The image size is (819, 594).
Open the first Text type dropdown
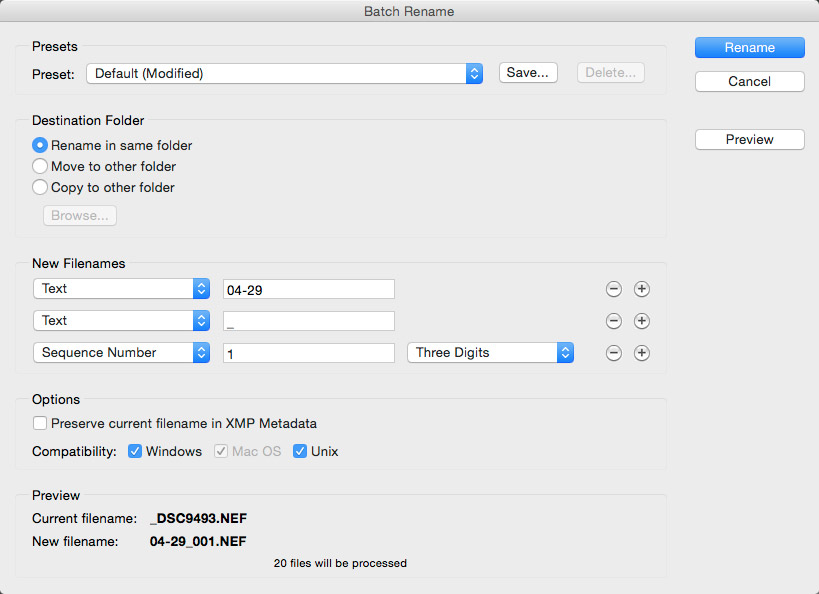point(121,288)
